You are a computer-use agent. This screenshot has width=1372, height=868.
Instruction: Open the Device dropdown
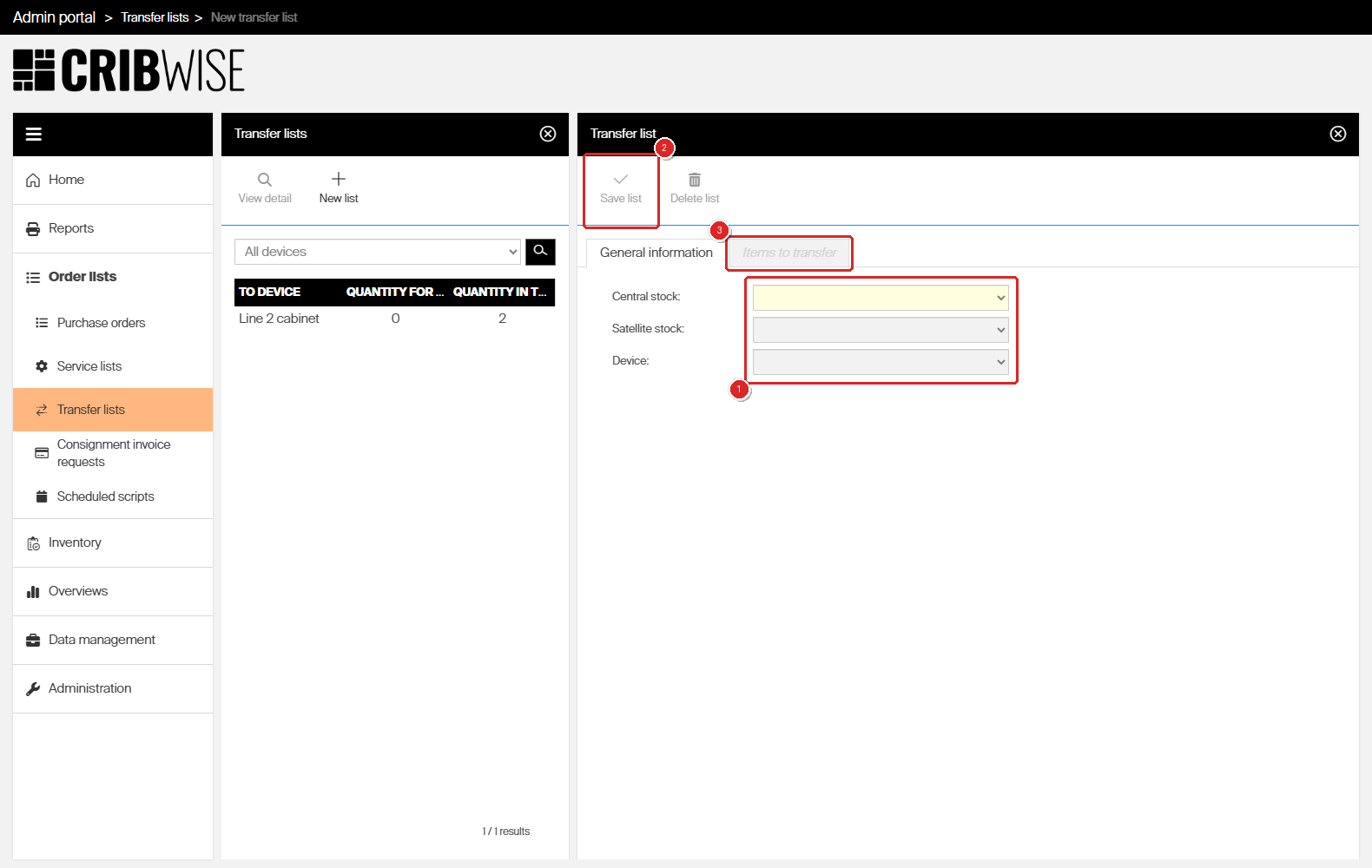(x=881, y=362)
